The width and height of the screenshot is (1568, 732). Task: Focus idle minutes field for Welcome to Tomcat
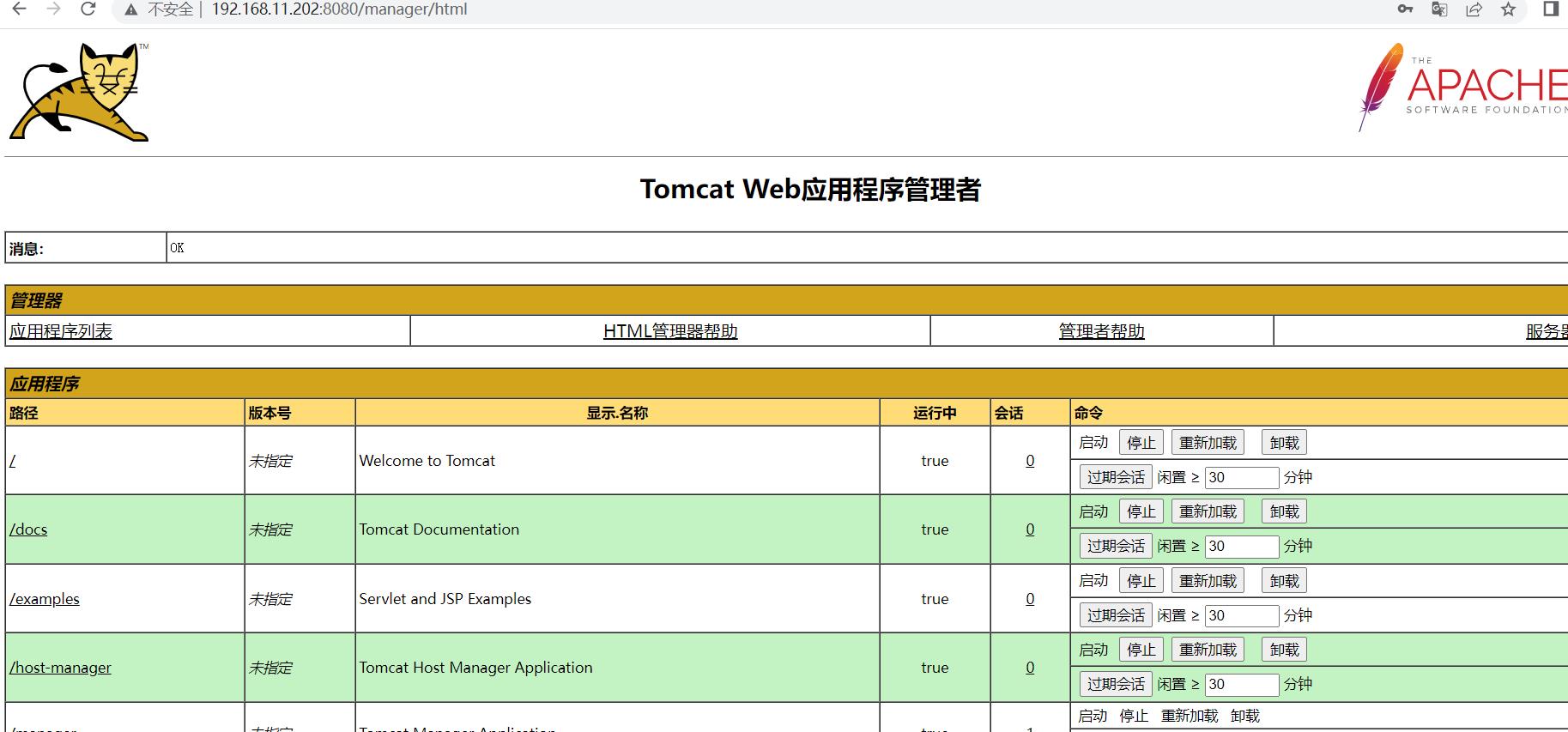point(1242,477)
